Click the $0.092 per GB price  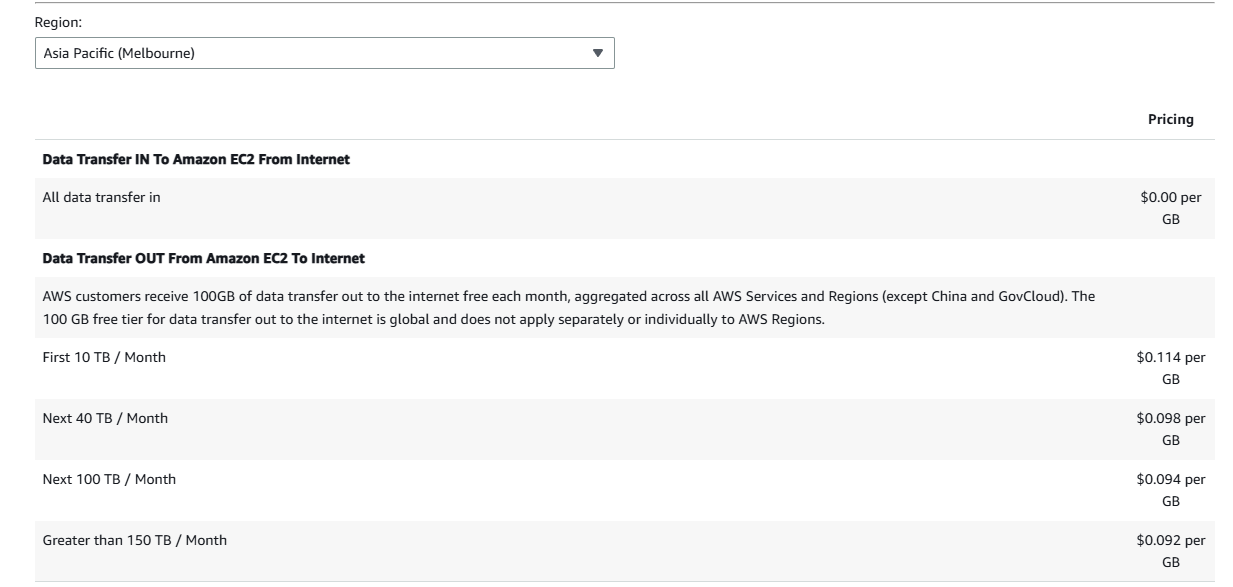pyautogui.click(x=1170, y=551)
